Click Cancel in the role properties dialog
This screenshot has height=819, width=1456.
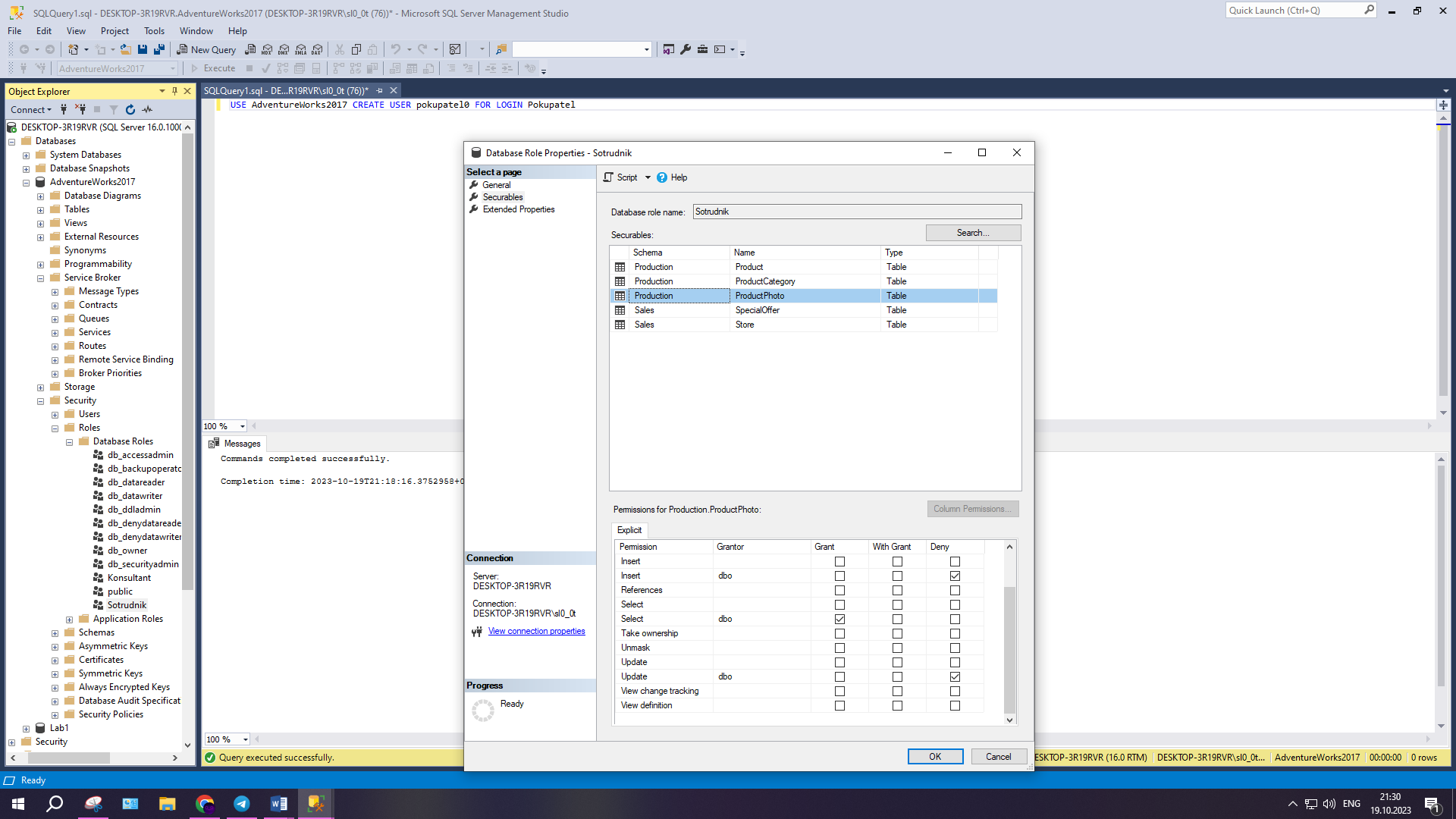tap(999, 756)
